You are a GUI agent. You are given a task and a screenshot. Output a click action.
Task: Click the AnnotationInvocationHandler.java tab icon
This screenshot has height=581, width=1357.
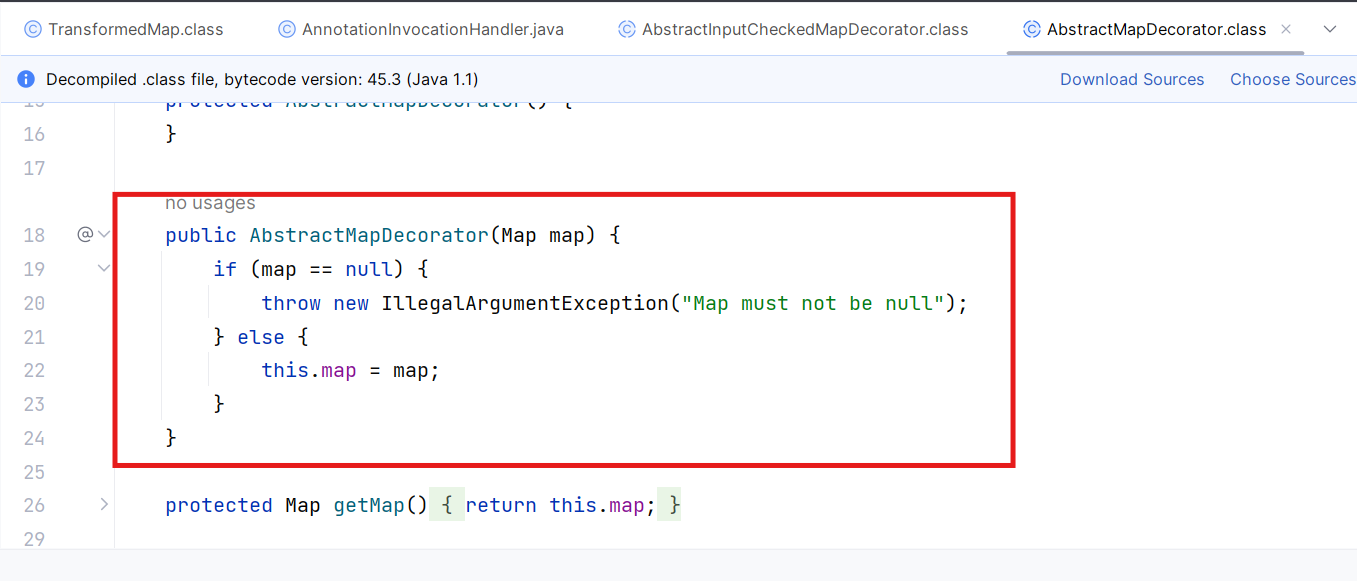287,29
